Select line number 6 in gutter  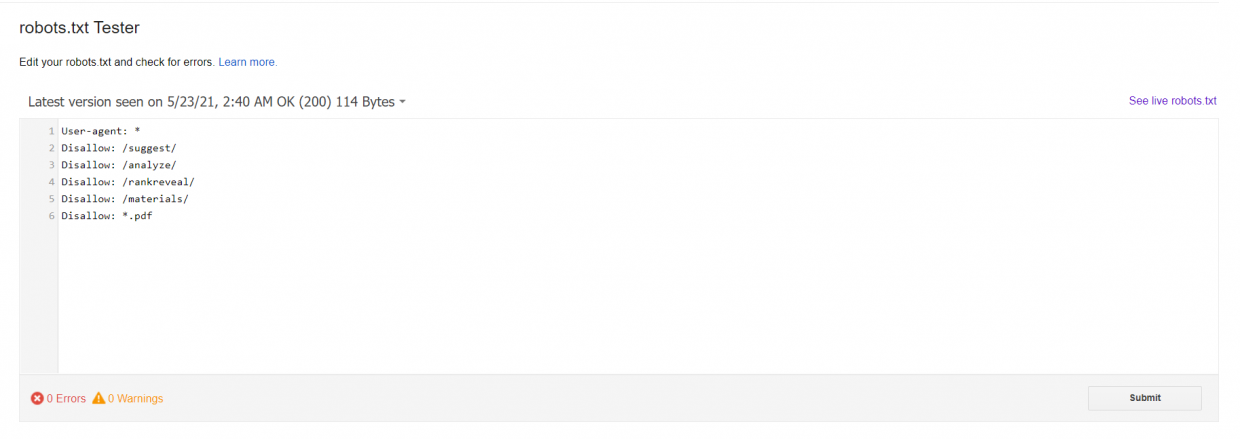click(x=51, y=216)
